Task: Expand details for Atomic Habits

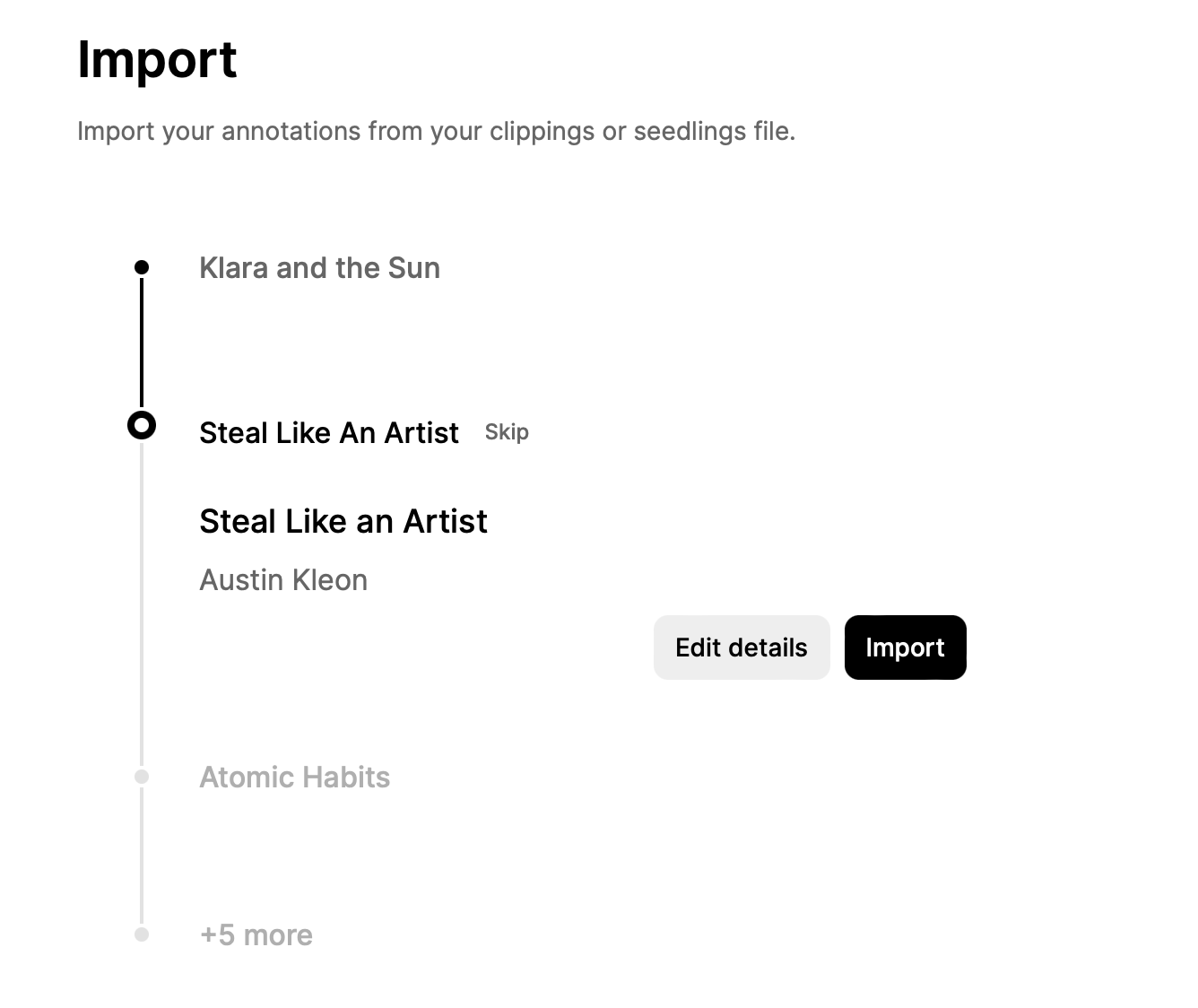Action: [x=295, y=777]
